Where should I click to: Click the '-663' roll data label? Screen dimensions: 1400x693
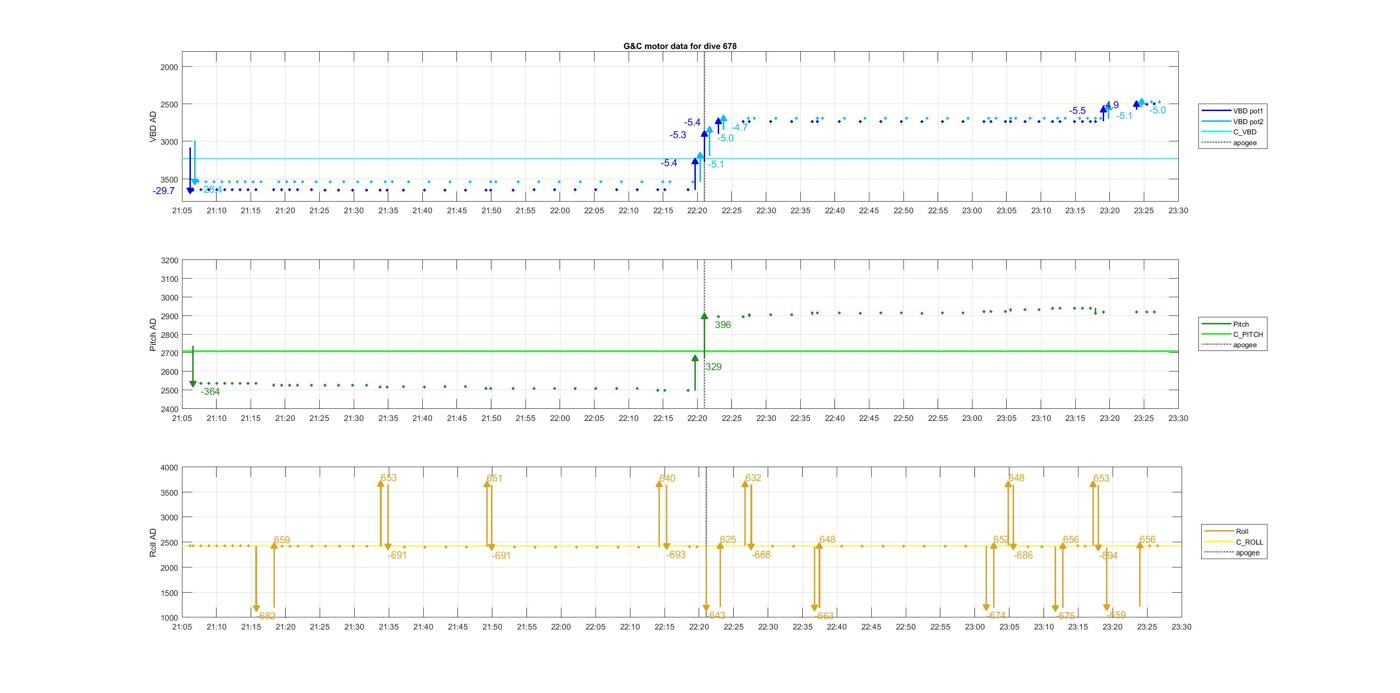pos(825,616)
